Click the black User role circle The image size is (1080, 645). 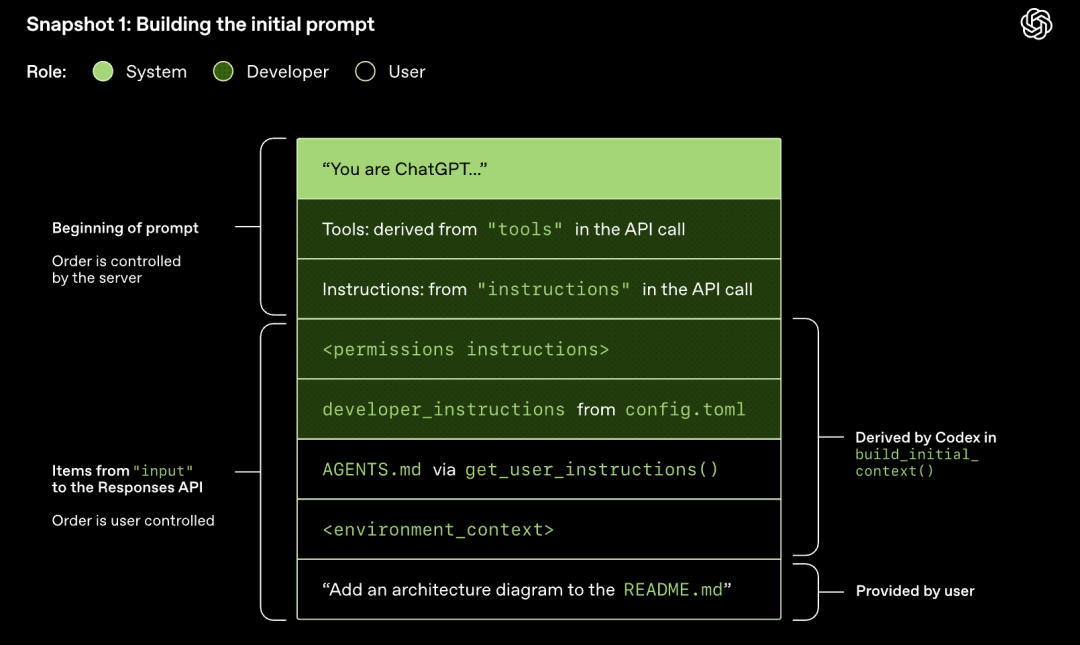pos(365,72)
